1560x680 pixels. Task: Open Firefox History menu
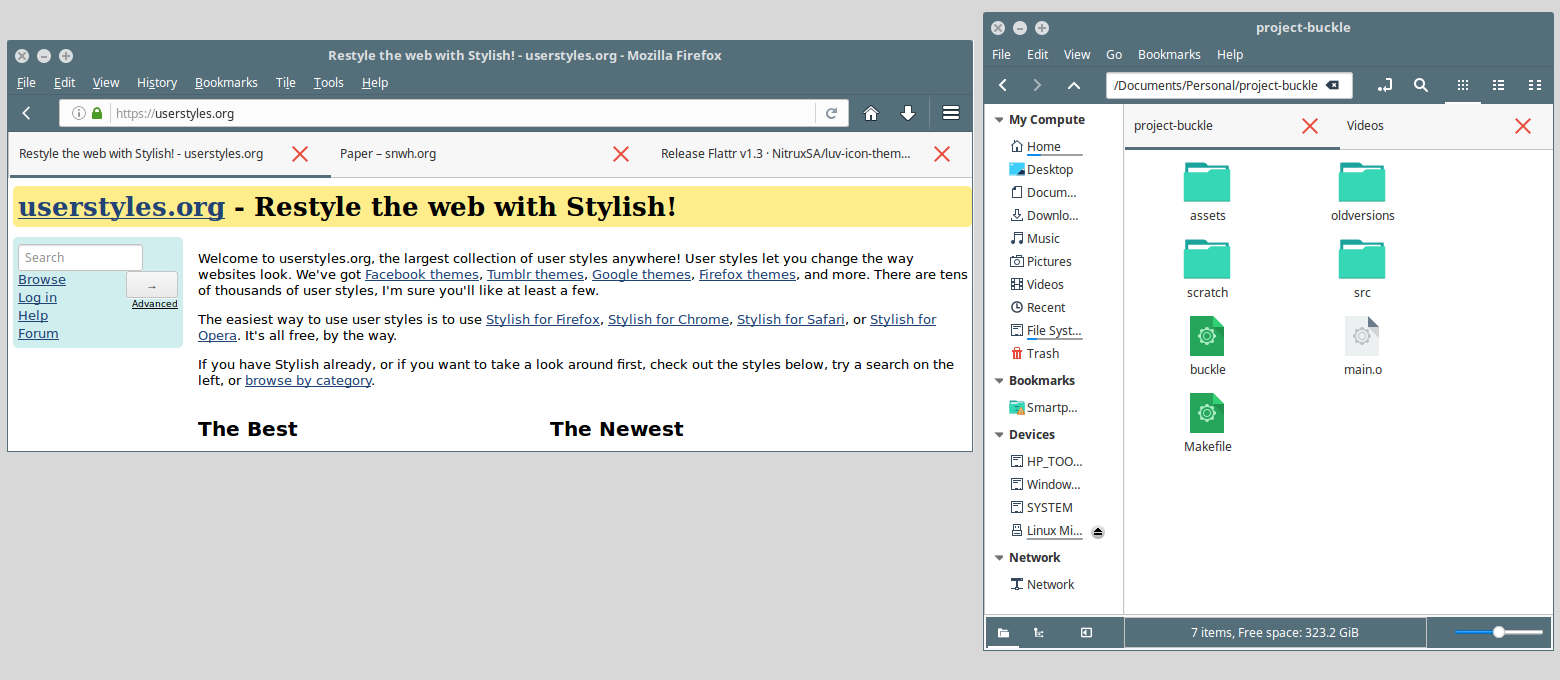tap(157, 83)
